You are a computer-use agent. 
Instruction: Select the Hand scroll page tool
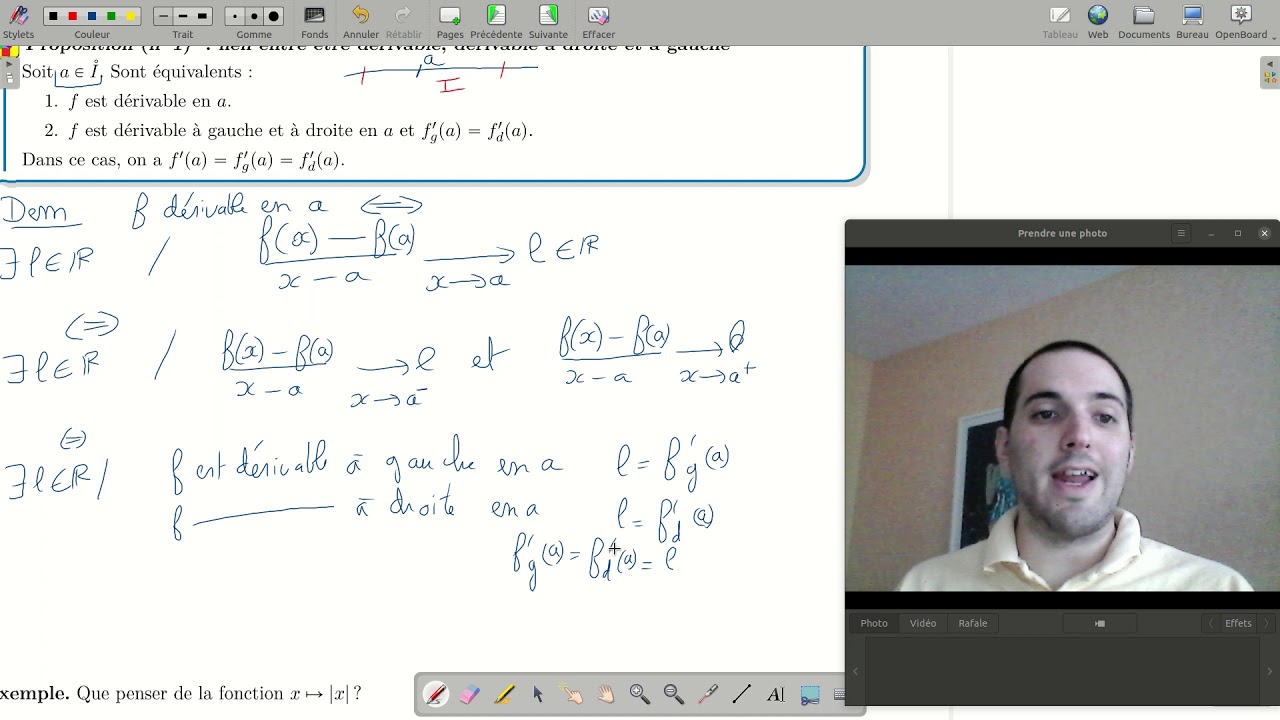(605, 694)
